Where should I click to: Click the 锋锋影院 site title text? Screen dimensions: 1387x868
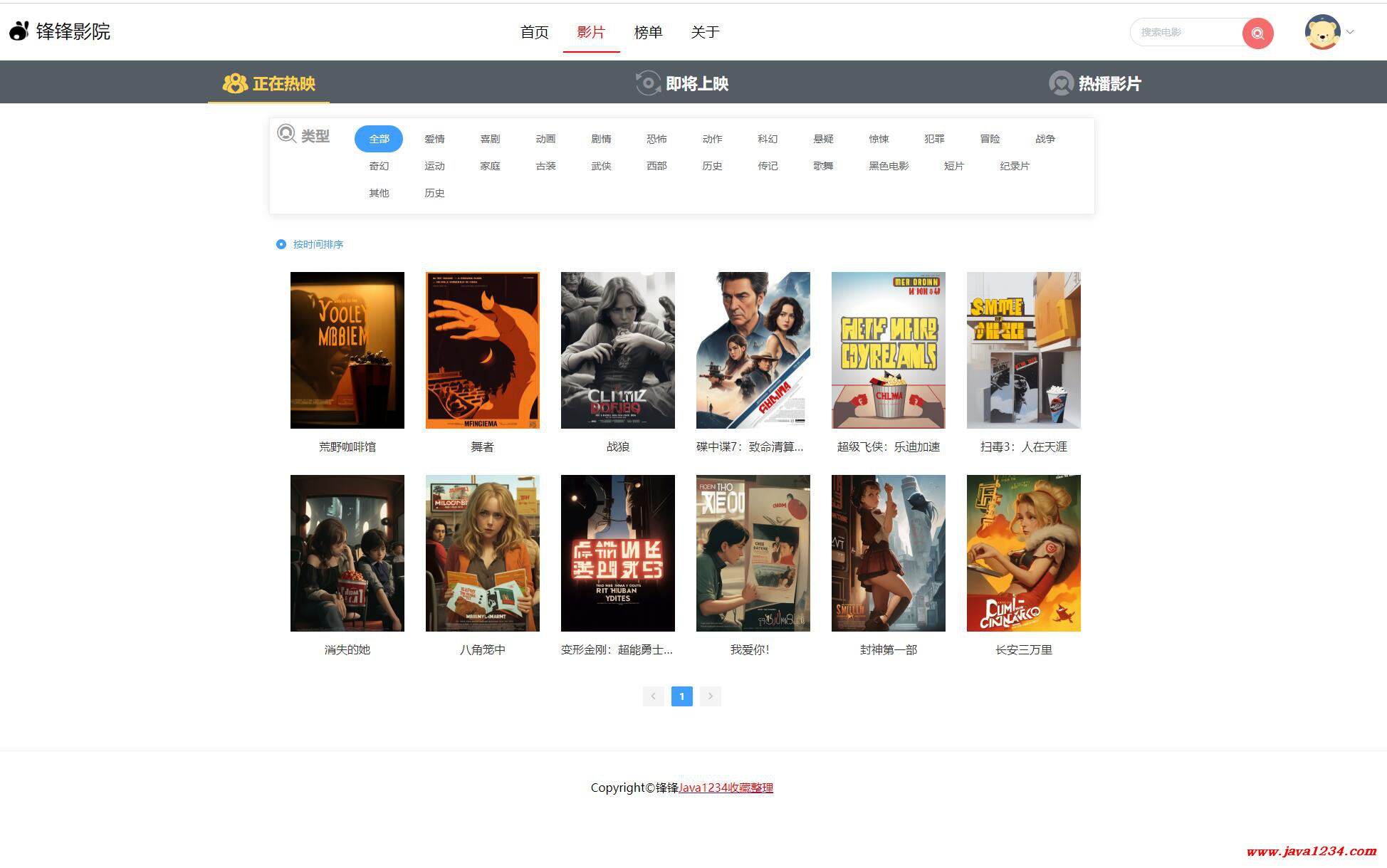pos(73,31)
